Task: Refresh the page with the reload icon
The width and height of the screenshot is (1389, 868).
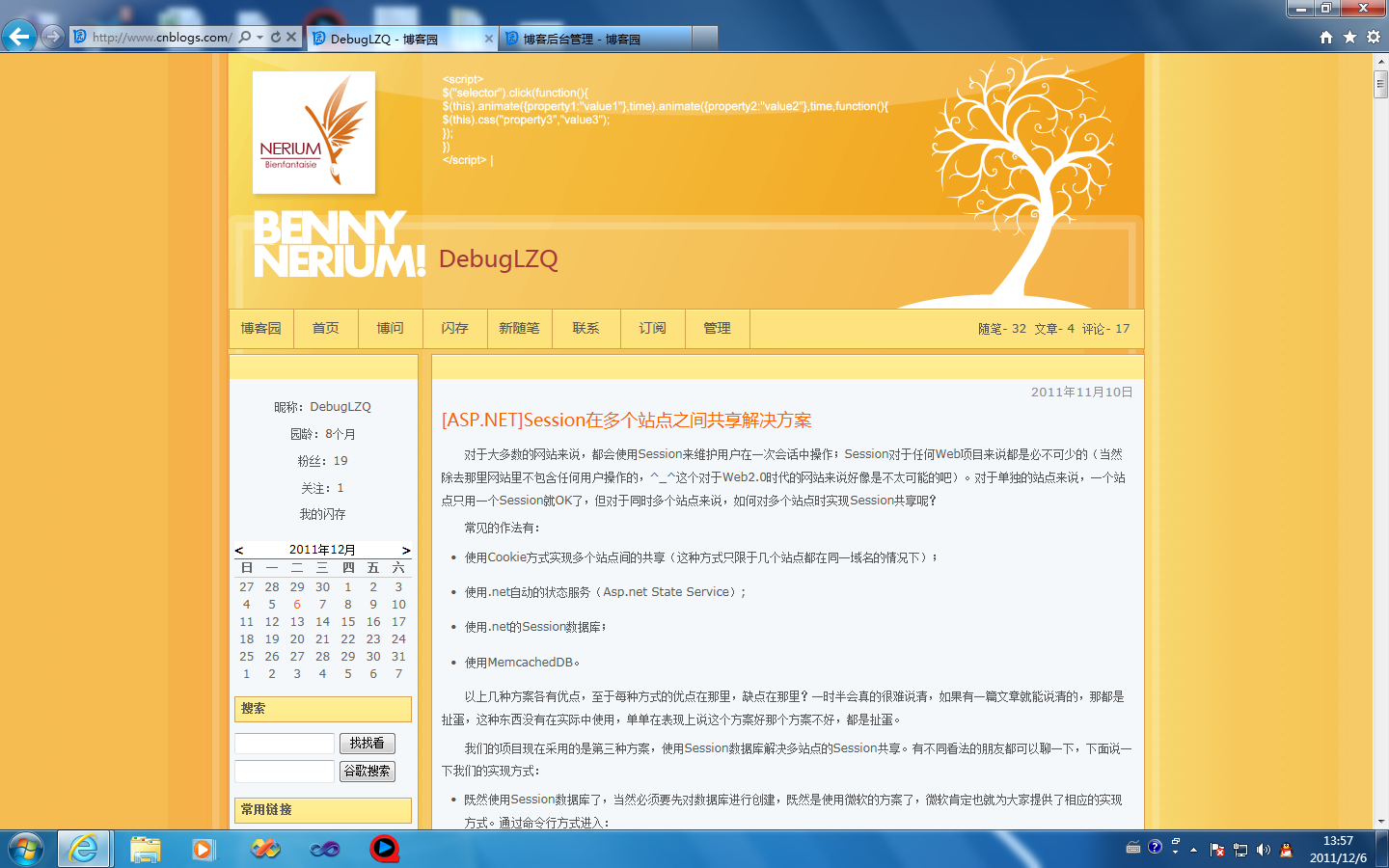Action: point(276,37)
